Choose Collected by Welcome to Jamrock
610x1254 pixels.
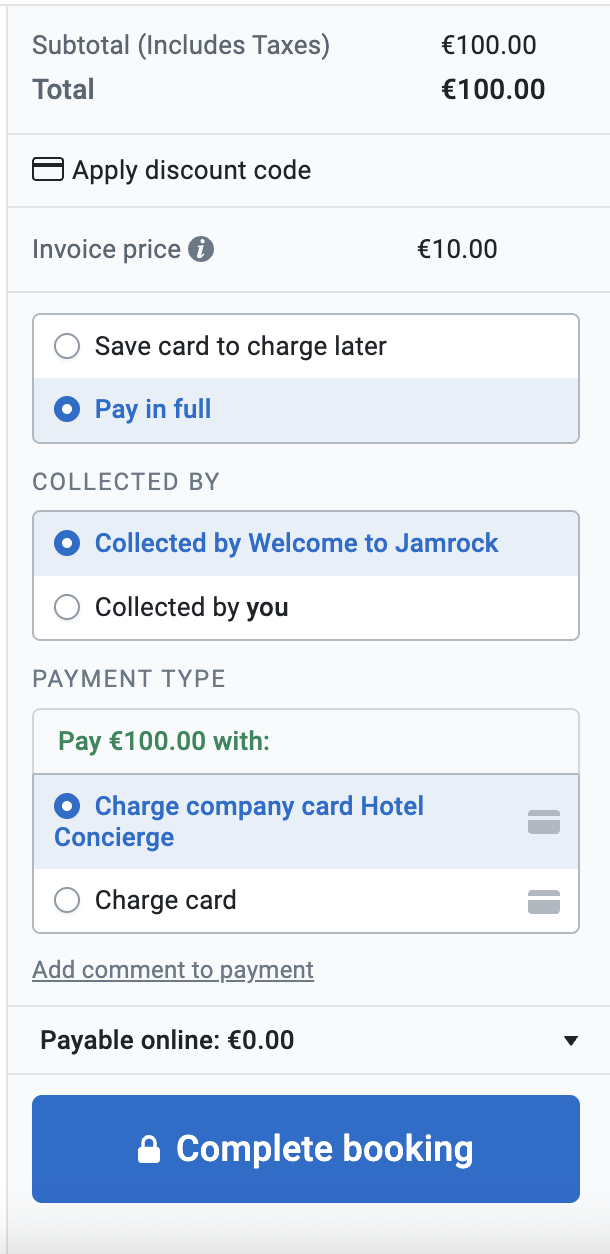[67, 544]
